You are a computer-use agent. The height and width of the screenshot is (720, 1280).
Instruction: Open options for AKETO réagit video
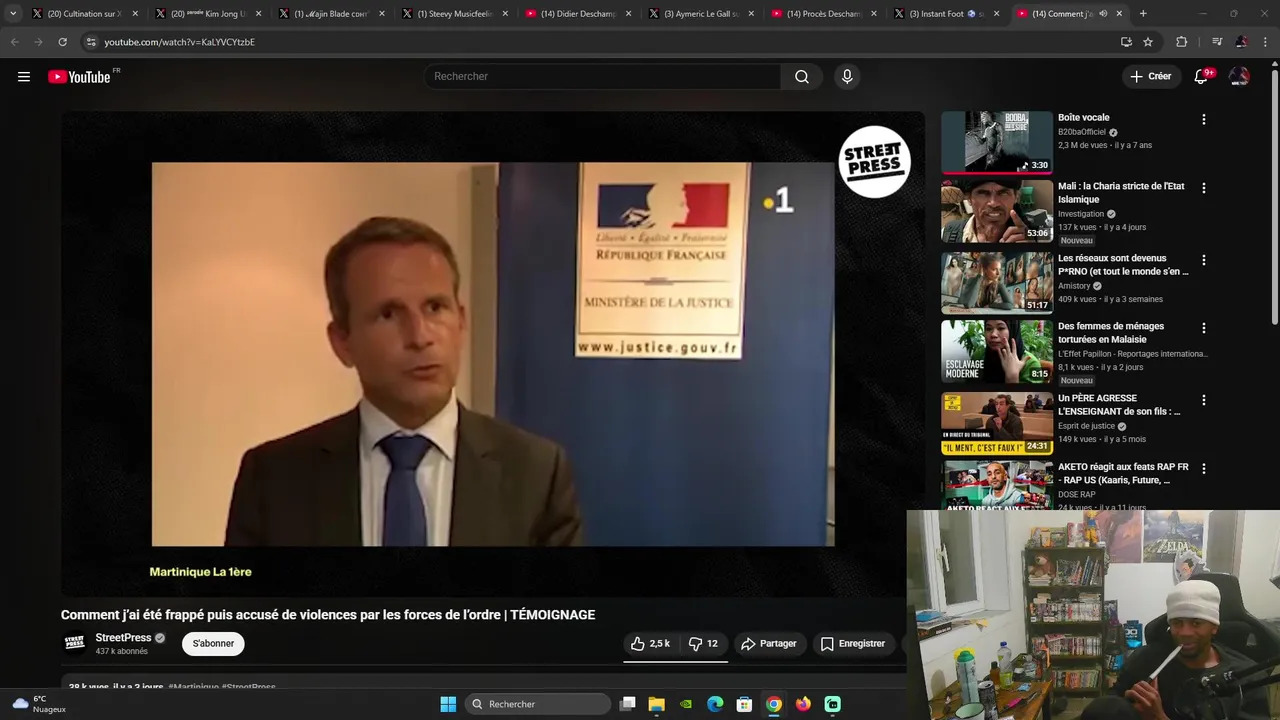(x=1204, y=469)
